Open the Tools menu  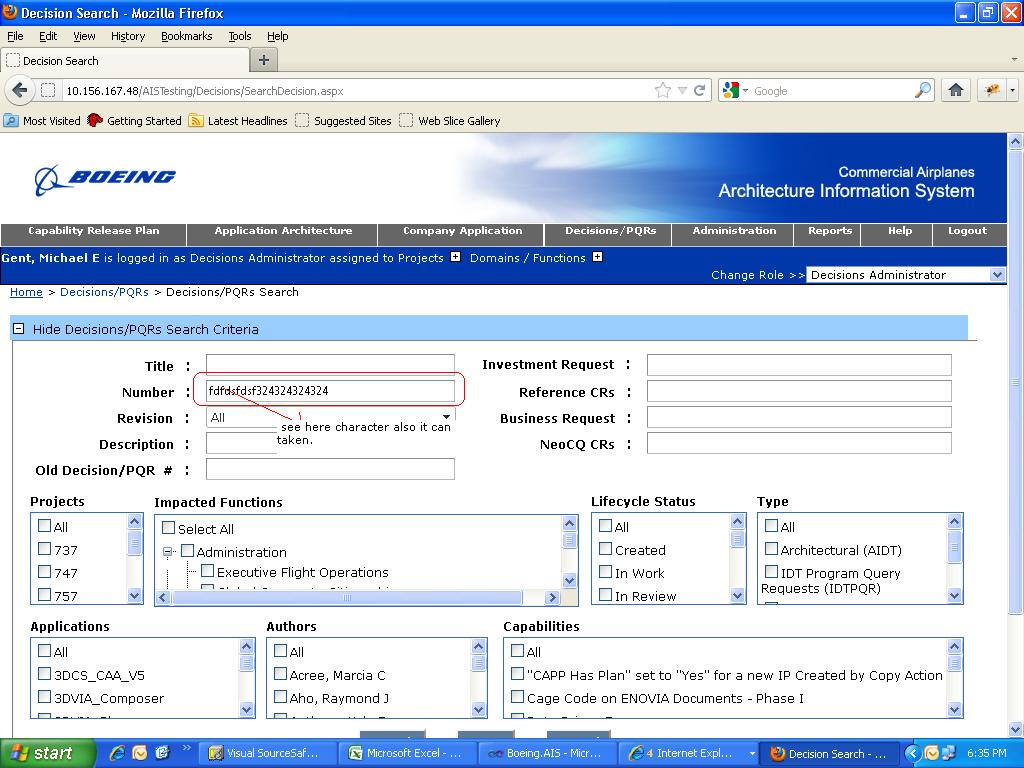(240, 36)
